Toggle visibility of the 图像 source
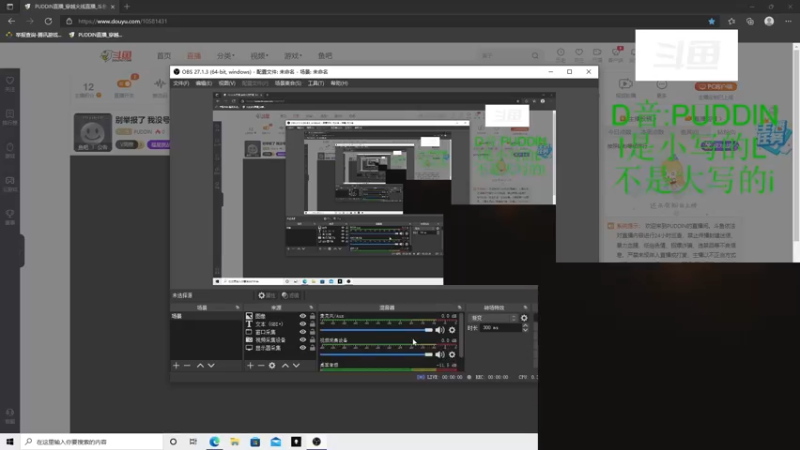 (x=303, y=316)
